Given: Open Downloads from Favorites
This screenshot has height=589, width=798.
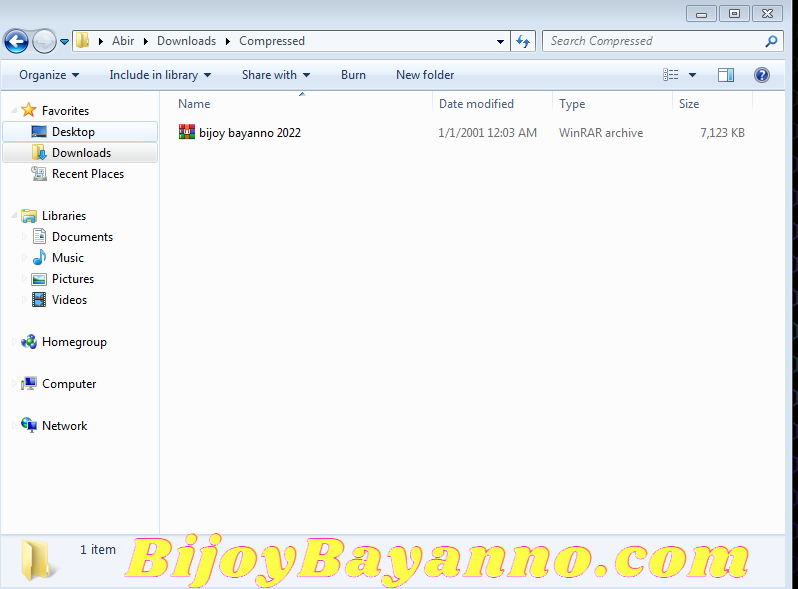Looking at the screenshot, I should tap(81, 153).
